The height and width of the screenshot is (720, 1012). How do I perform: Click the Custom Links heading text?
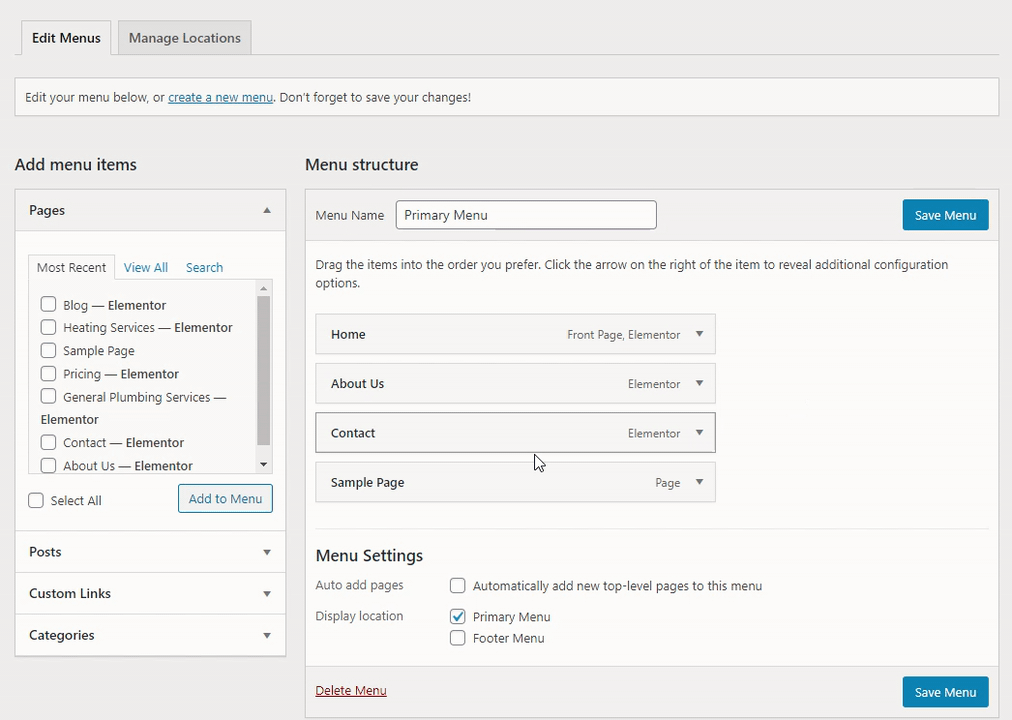(70, 594)
